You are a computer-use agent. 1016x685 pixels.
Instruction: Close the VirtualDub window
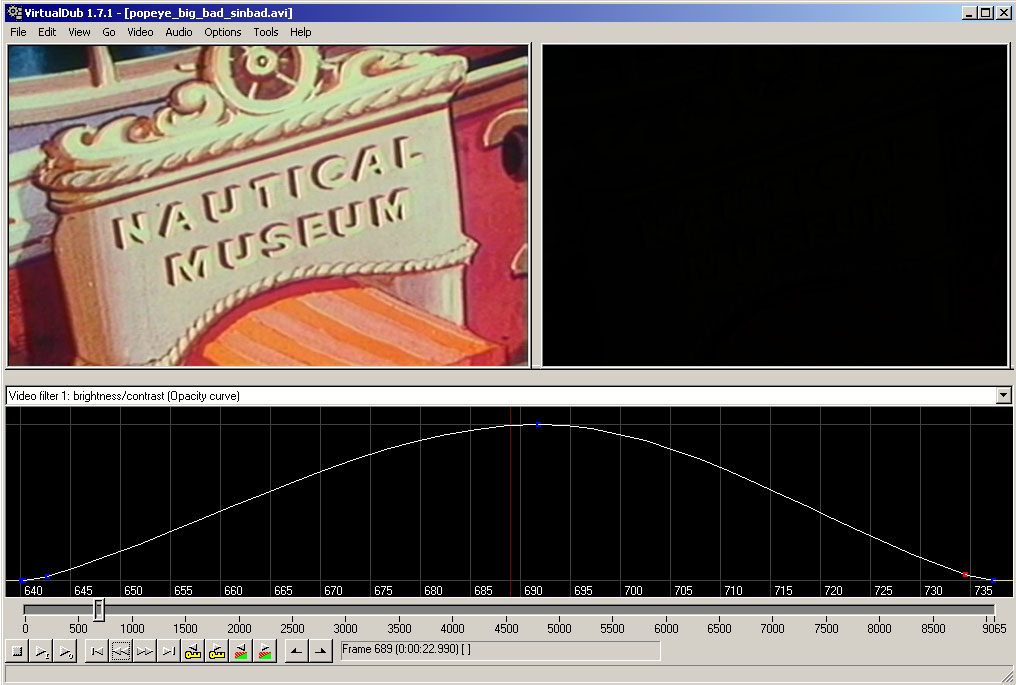tap(1002, 12)
